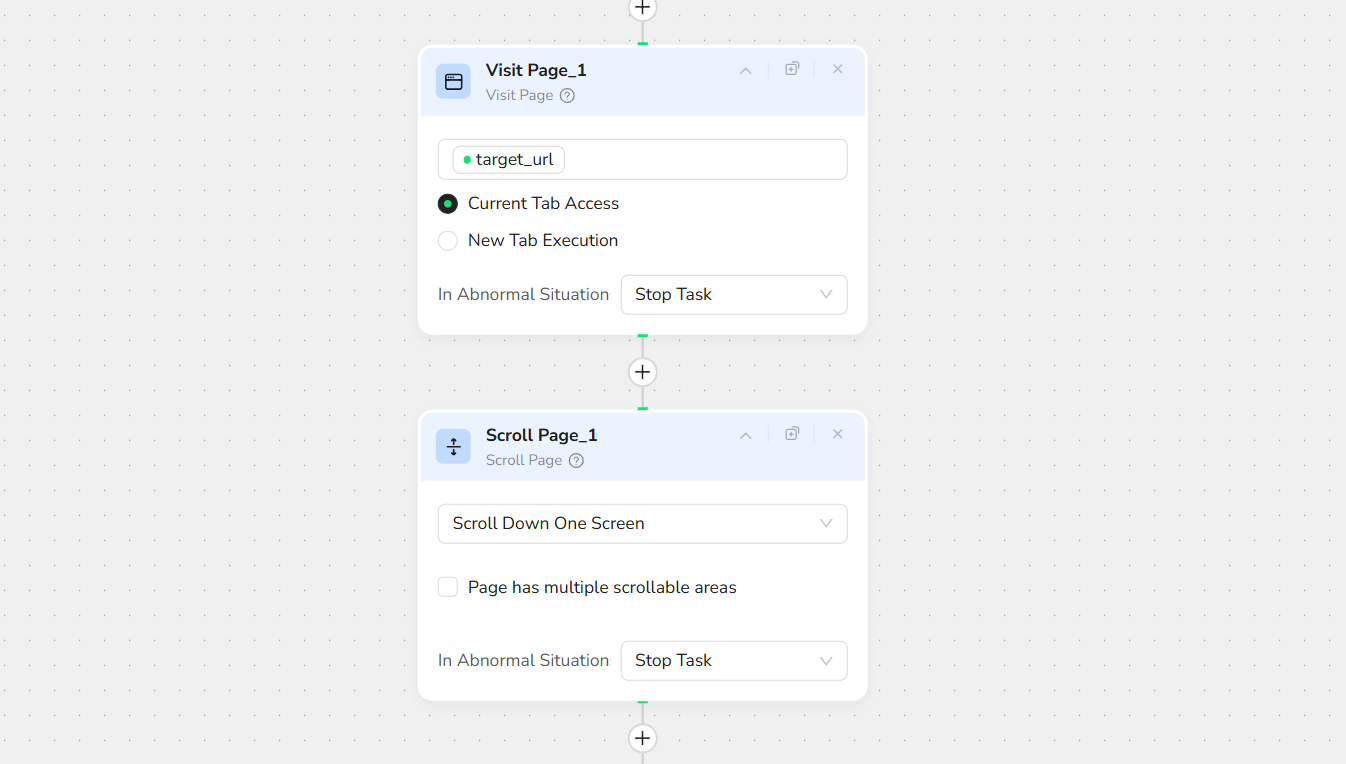Image resolution: width=1346 pixels, height=764 pixels.
Task: Collapse the Scroll Page_1 node
Action: point(745,435)
